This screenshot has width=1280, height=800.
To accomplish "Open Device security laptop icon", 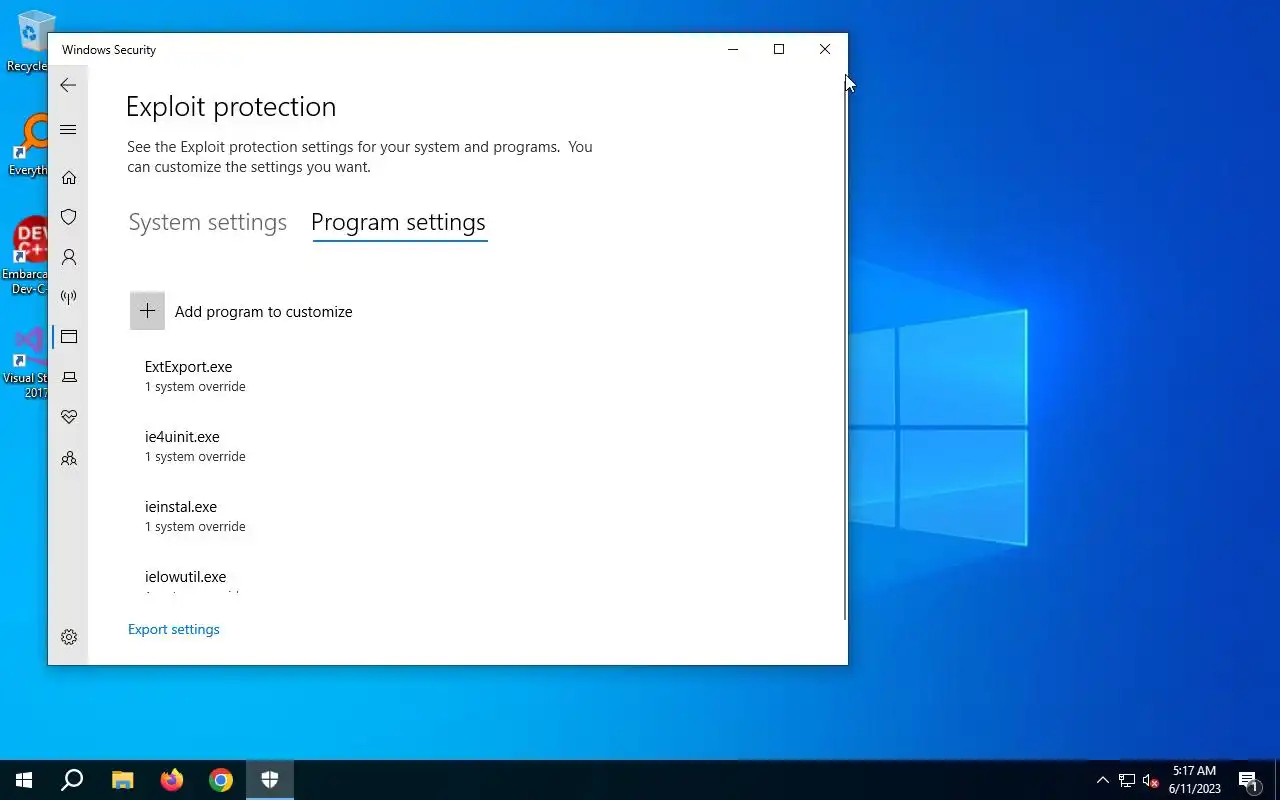I will point(69,377).
